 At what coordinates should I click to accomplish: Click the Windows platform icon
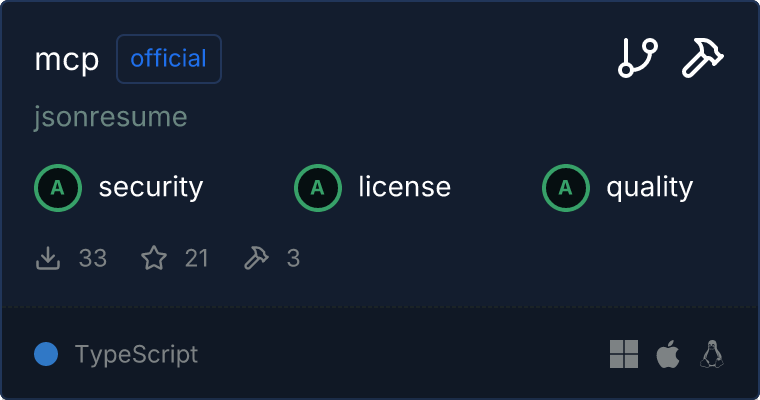coord(624,354)
